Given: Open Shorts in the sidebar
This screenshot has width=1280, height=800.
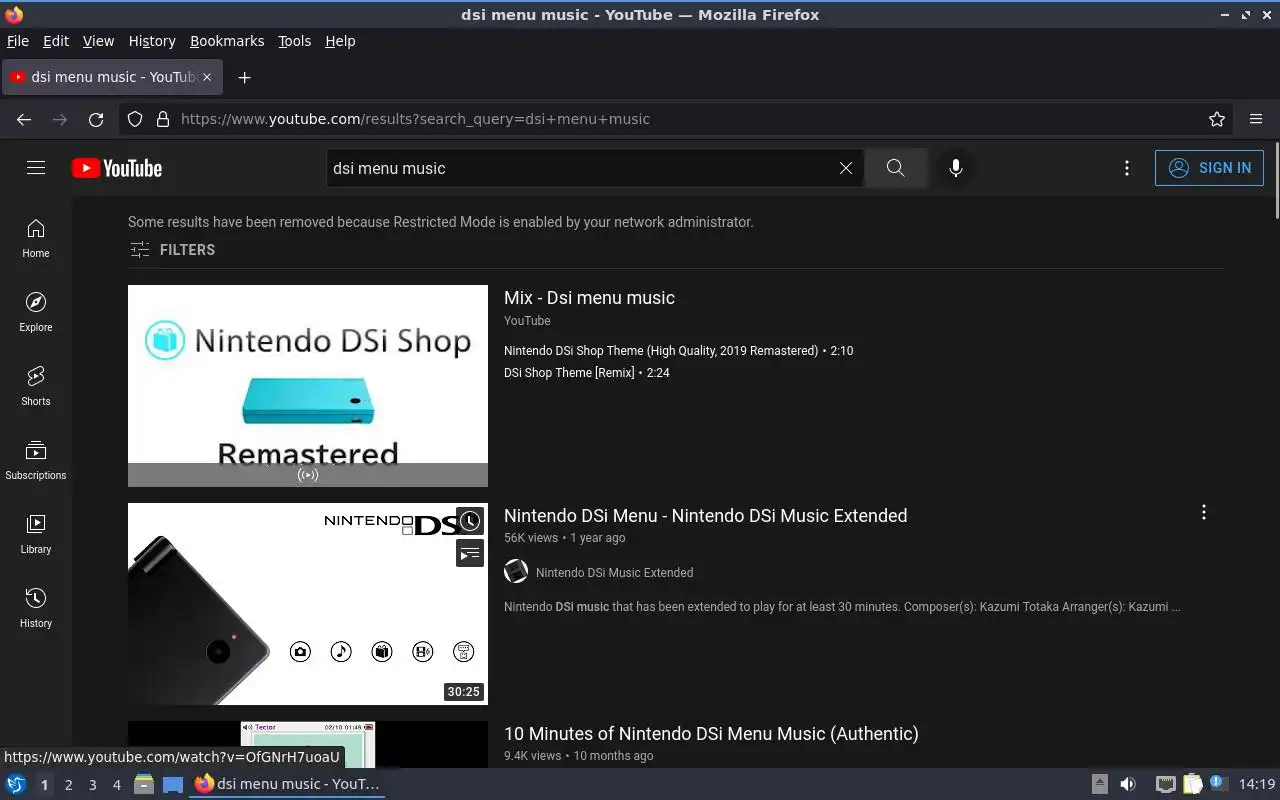Looking at the screenshot, I should tap(36, 387).
